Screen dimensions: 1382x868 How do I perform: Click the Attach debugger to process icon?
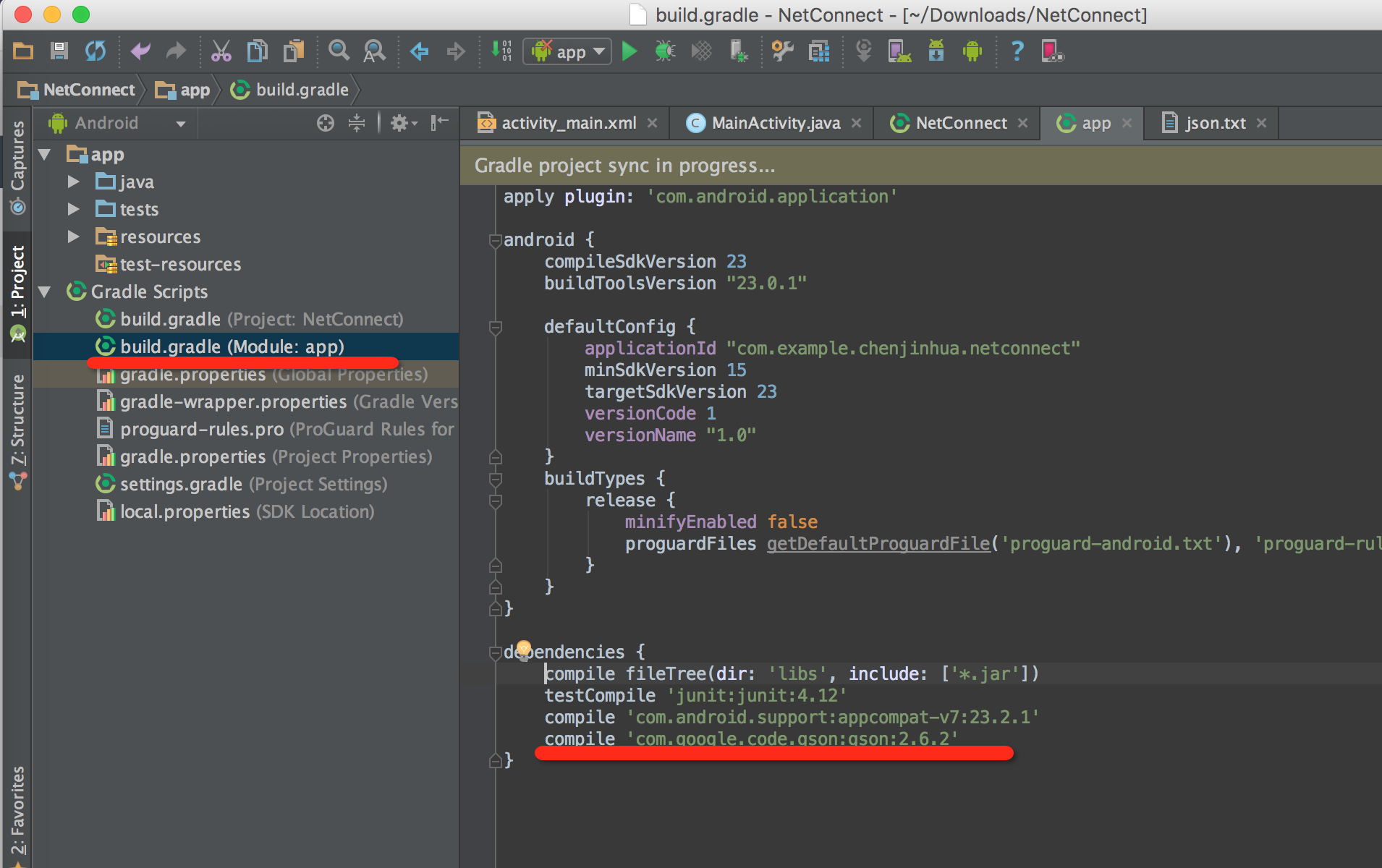point(738,51)
